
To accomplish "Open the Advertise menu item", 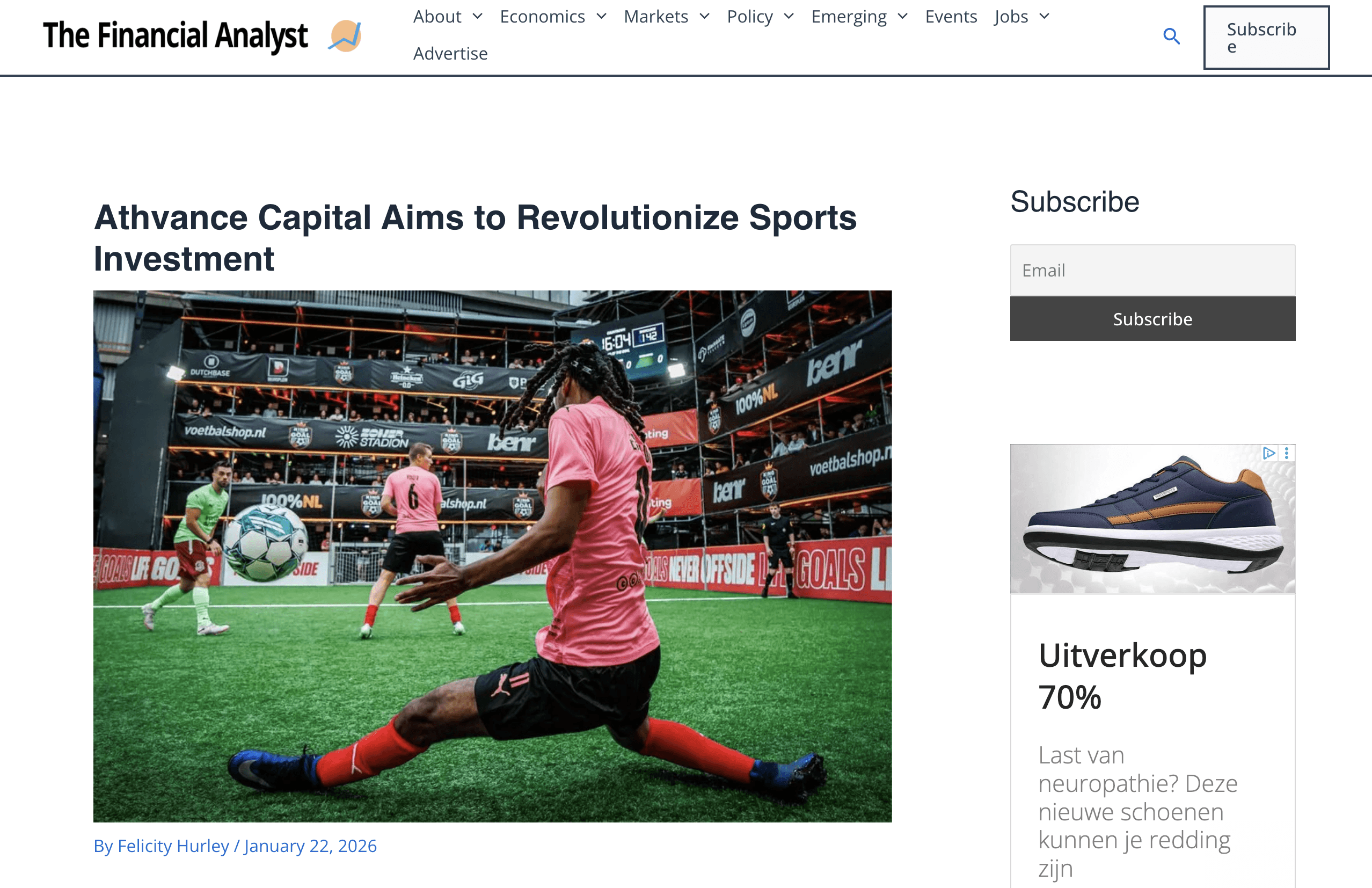I will tap(450, 54).
